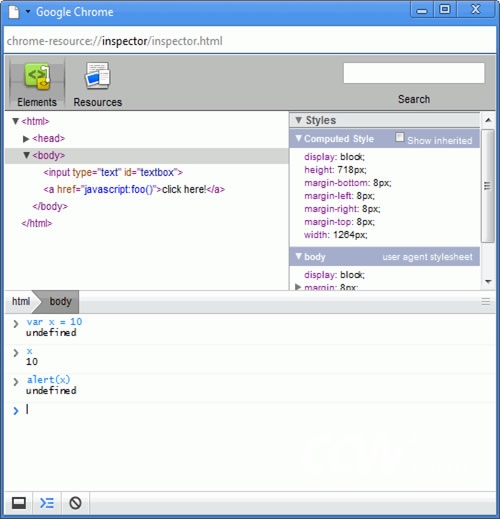Click the dock/undock inspector icon

click(19, 503)
